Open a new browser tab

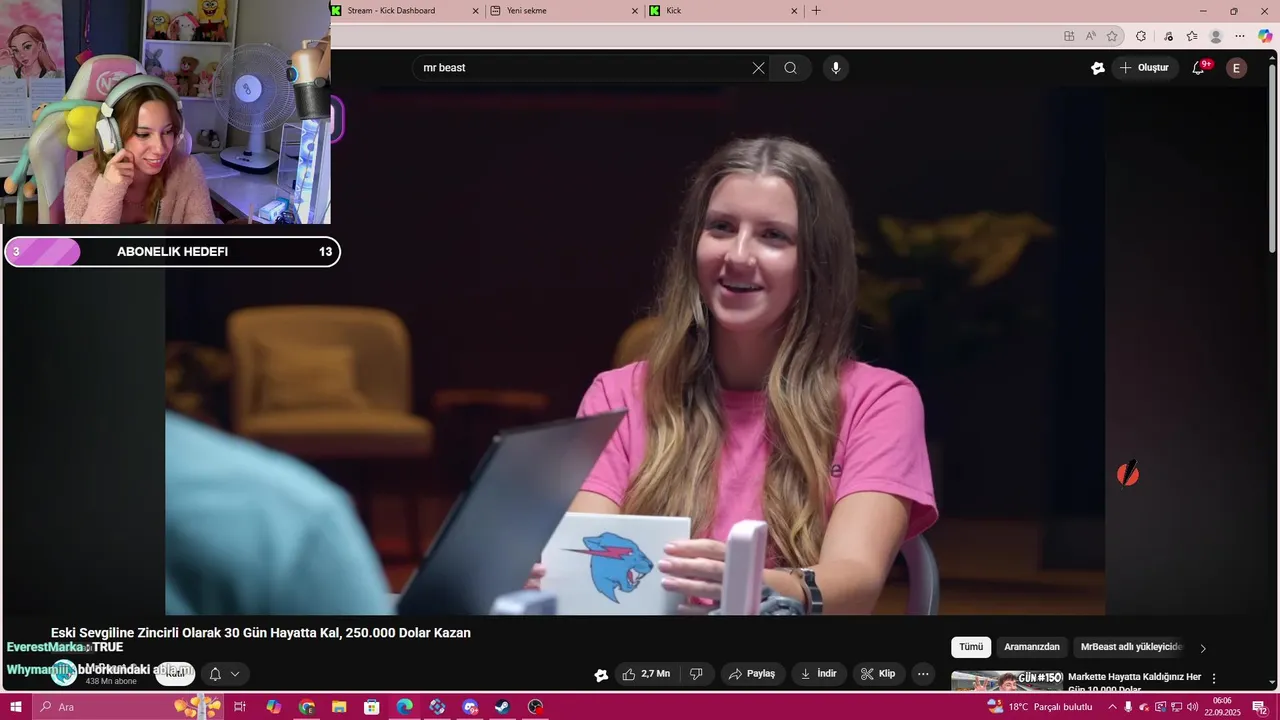pos(816,11)
